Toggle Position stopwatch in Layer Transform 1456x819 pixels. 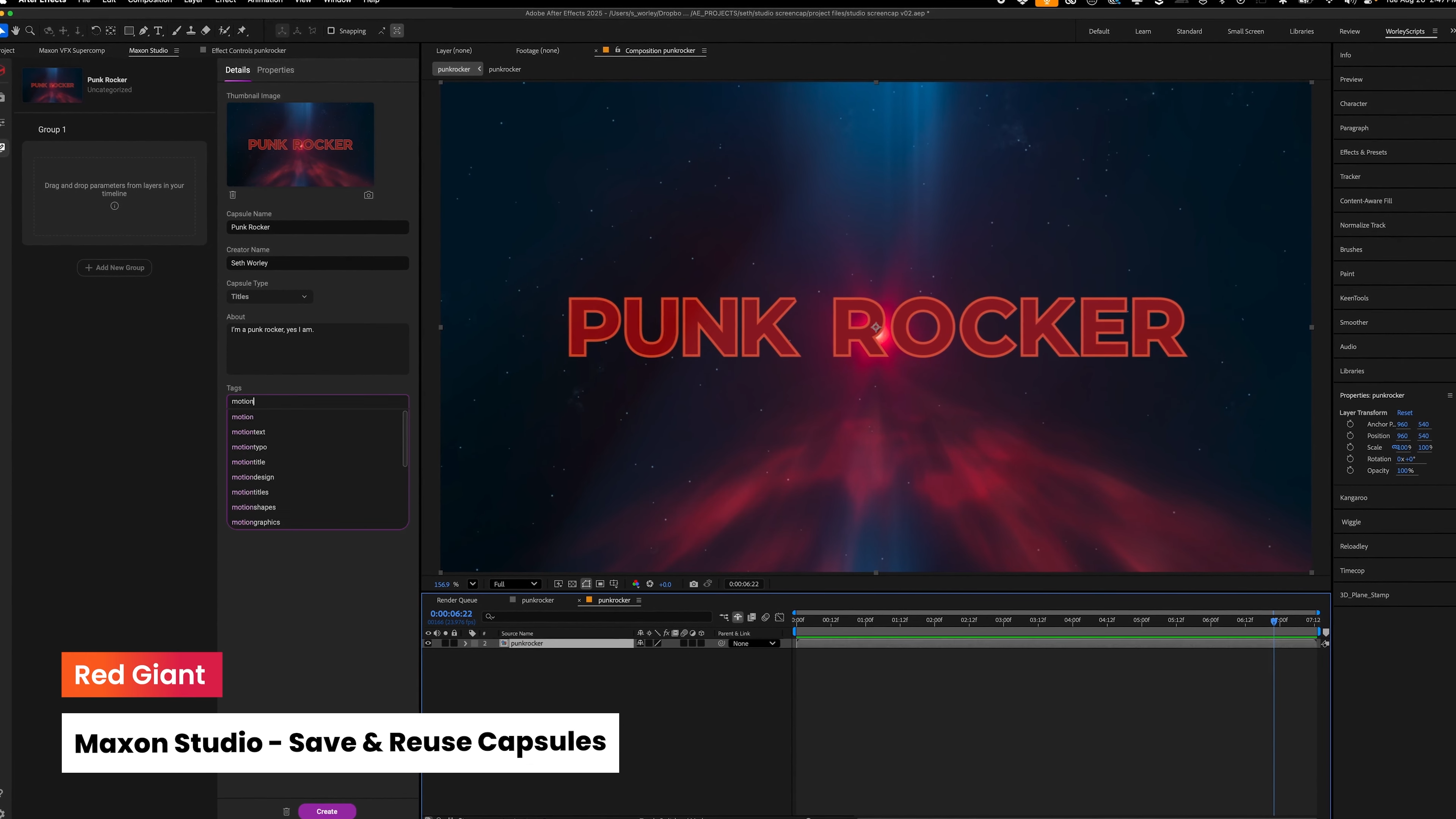click(x=1350, y=436)
